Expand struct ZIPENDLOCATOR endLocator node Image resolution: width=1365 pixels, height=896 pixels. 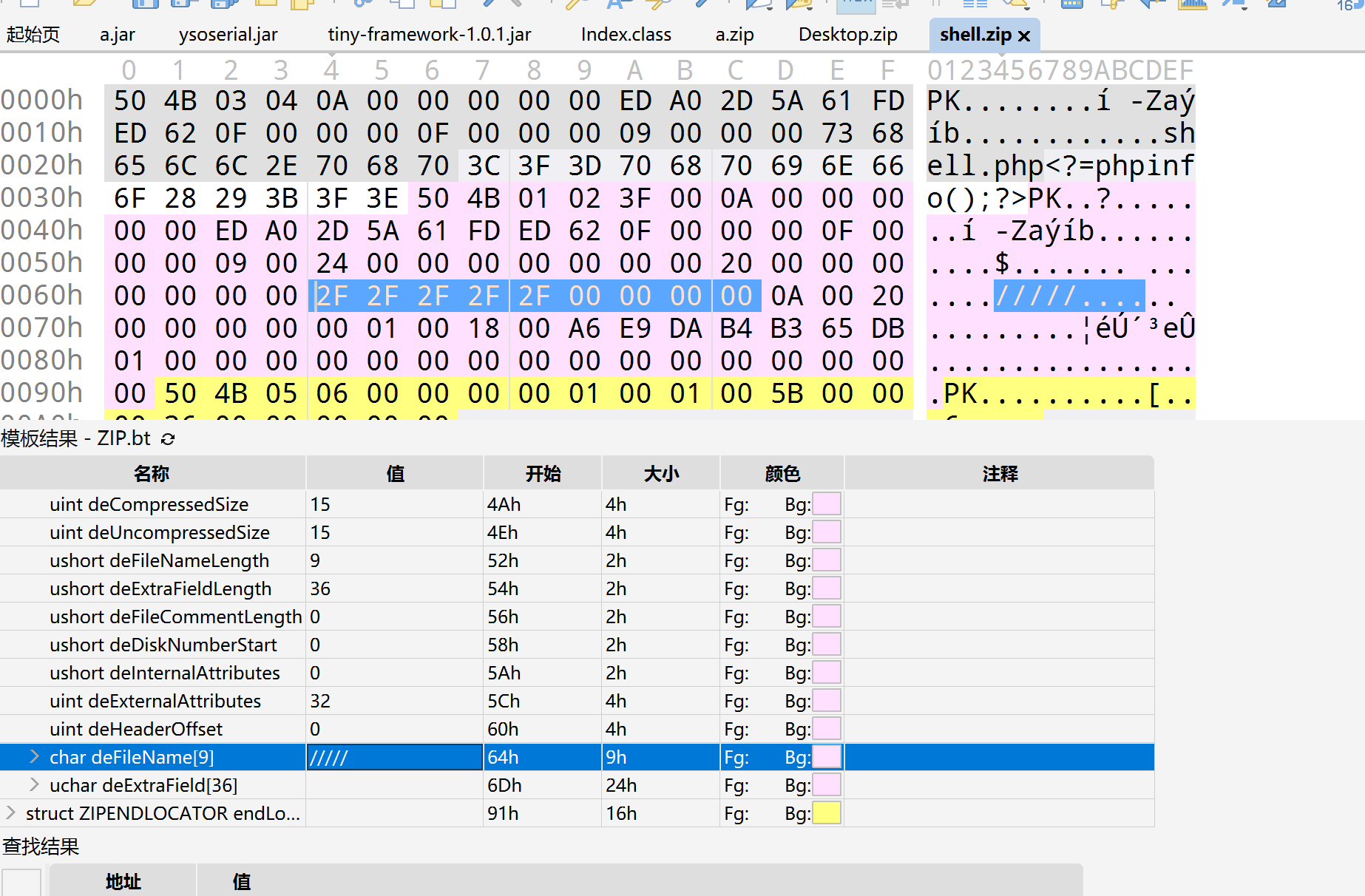coord(10,812)
